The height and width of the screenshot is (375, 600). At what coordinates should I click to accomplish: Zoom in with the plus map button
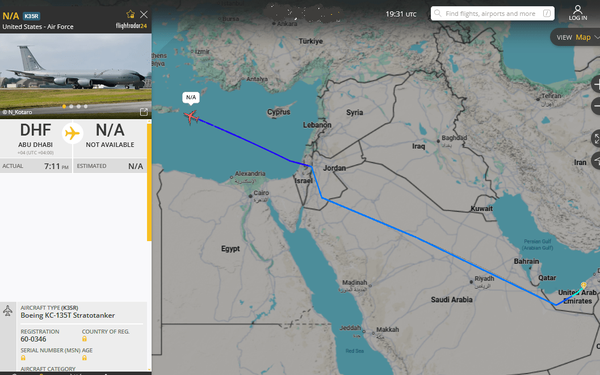596,85
